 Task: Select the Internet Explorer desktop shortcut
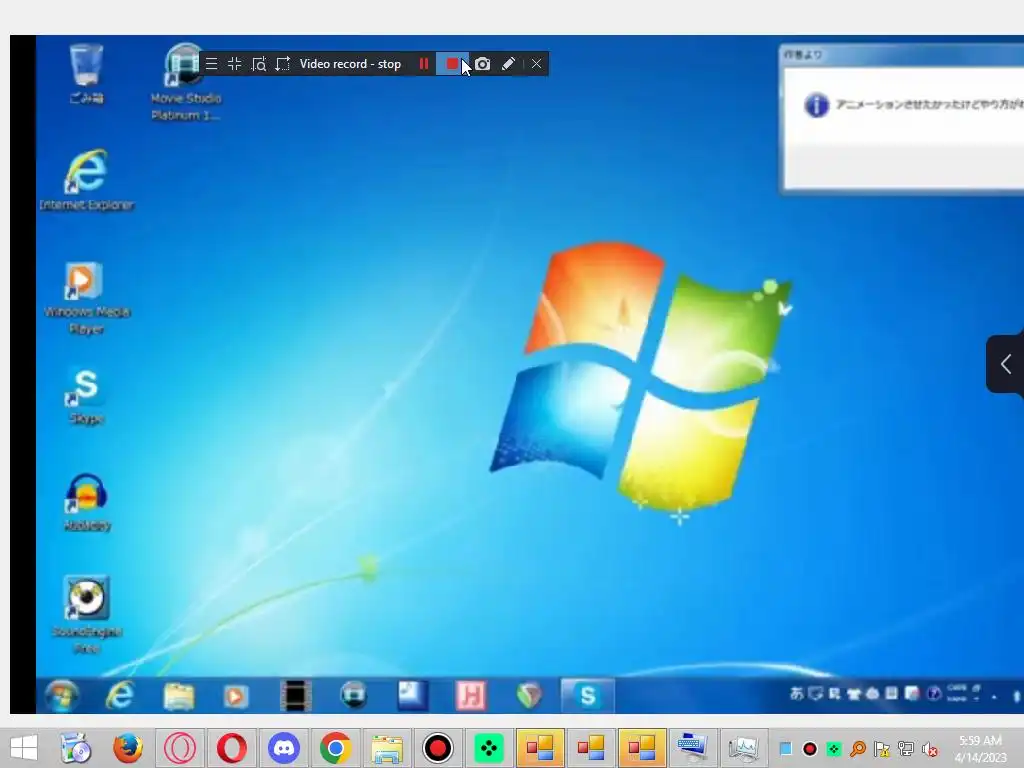click(86, 180)
